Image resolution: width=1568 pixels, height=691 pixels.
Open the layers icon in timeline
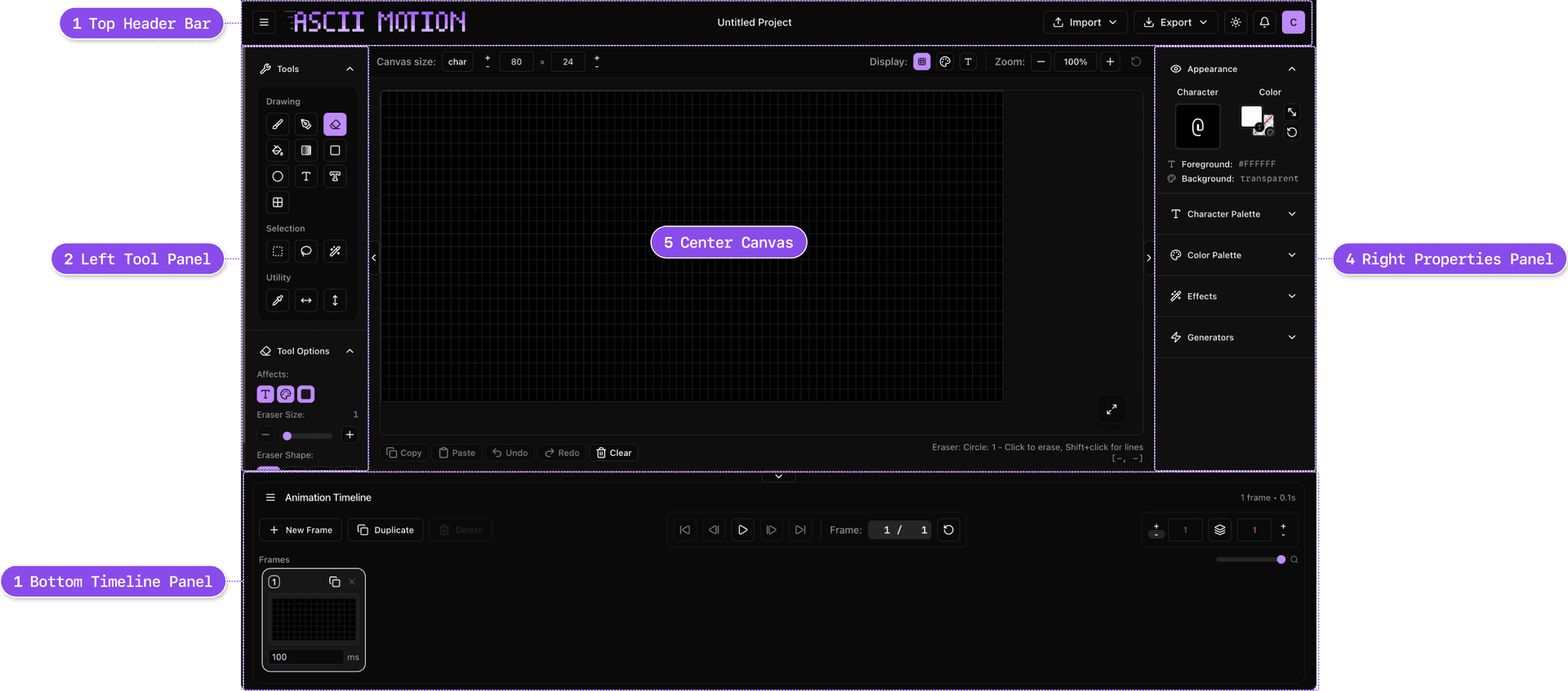click(x=1220, y=530)
